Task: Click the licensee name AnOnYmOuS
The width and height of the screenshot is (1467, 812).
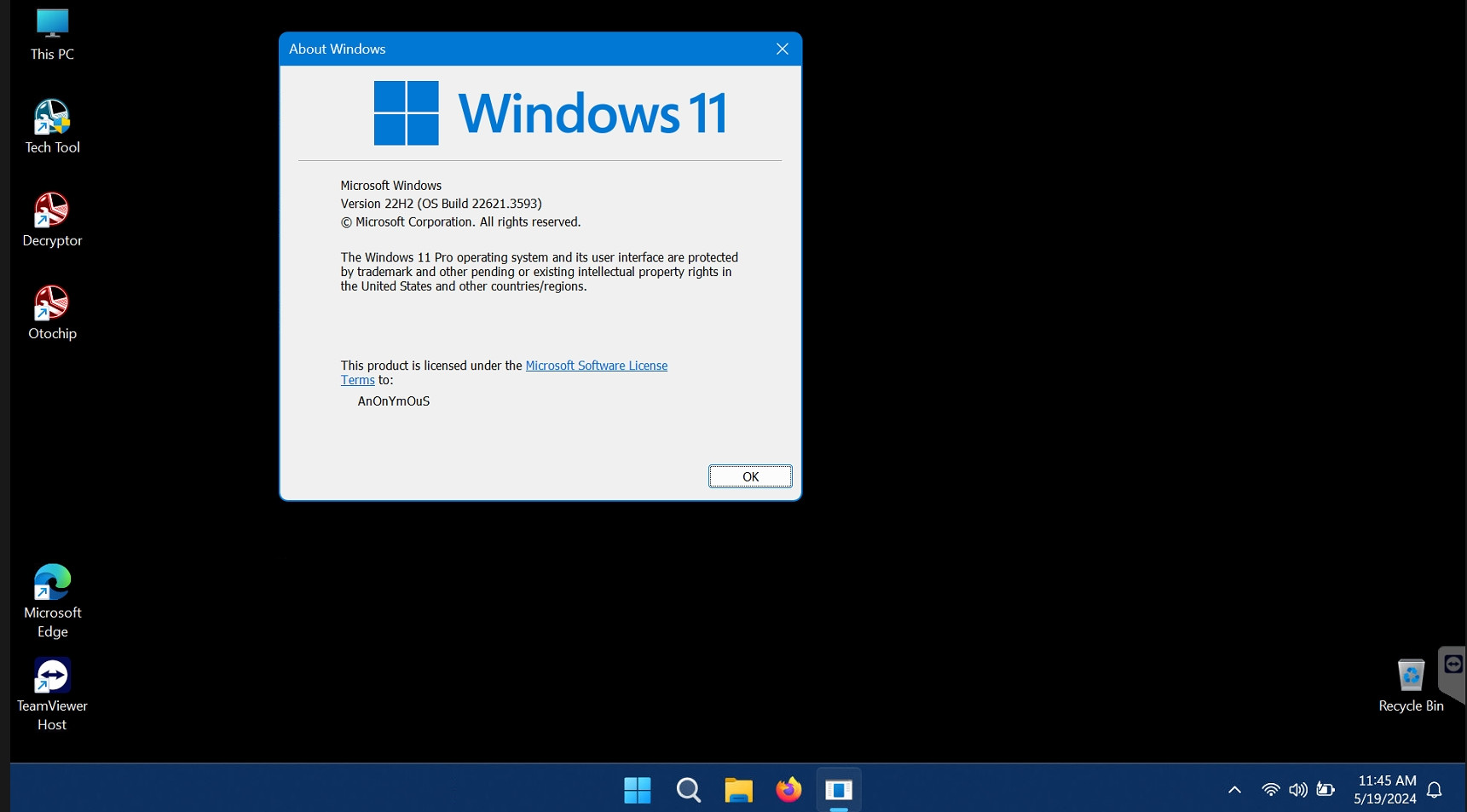Action: [393, 401]
